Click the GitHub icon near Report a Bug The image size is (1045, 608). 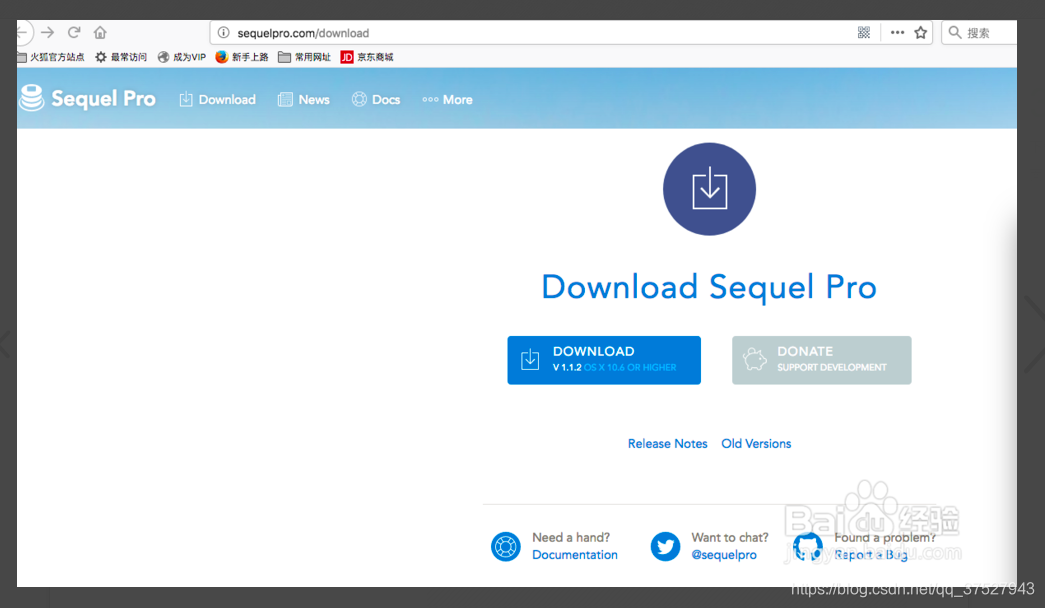pyautogui.click(x=808, y=547)
